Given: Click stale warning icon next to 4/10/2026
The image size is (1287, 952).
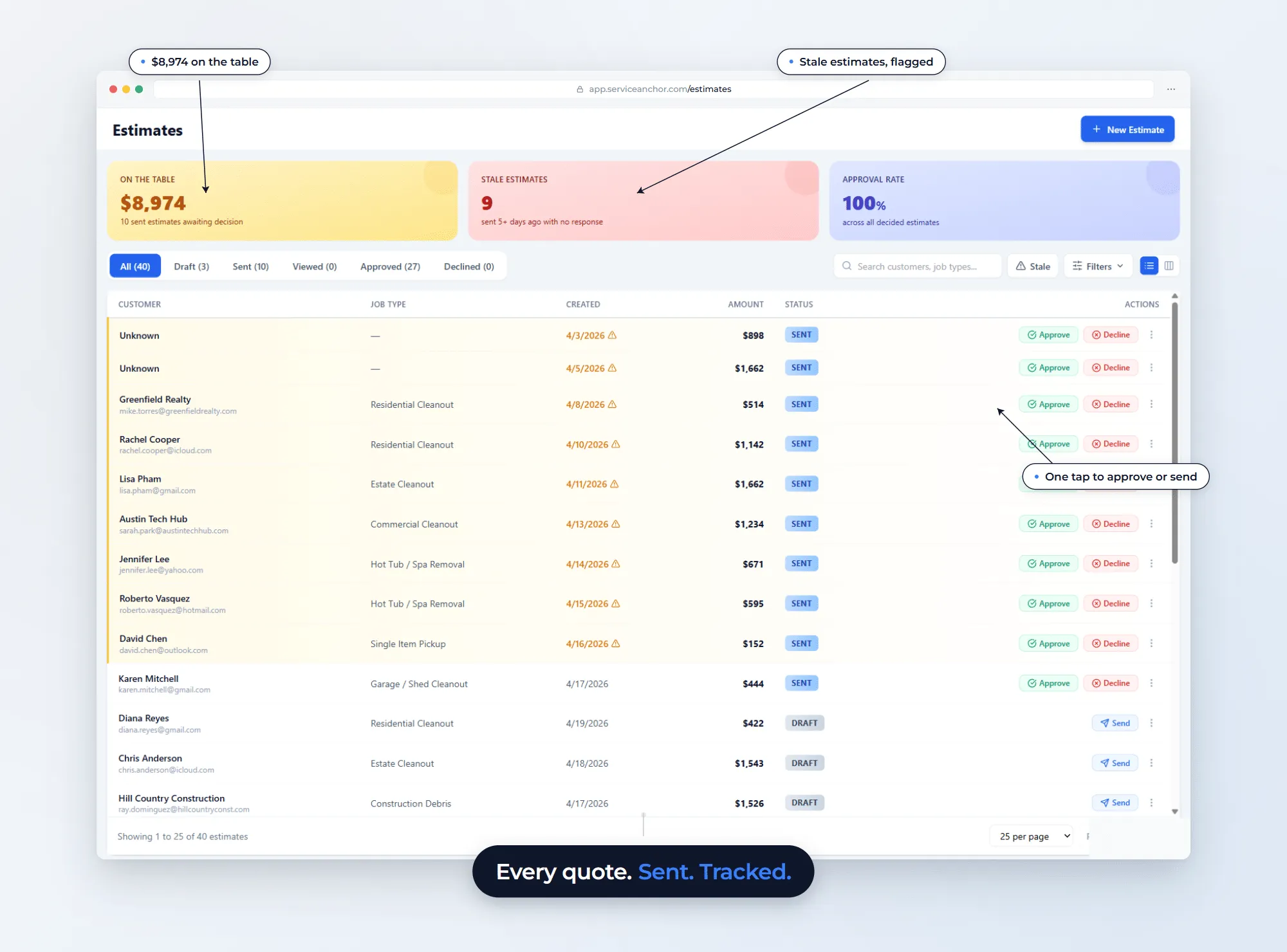Looking at the screenshot, I should coord(616,444).
